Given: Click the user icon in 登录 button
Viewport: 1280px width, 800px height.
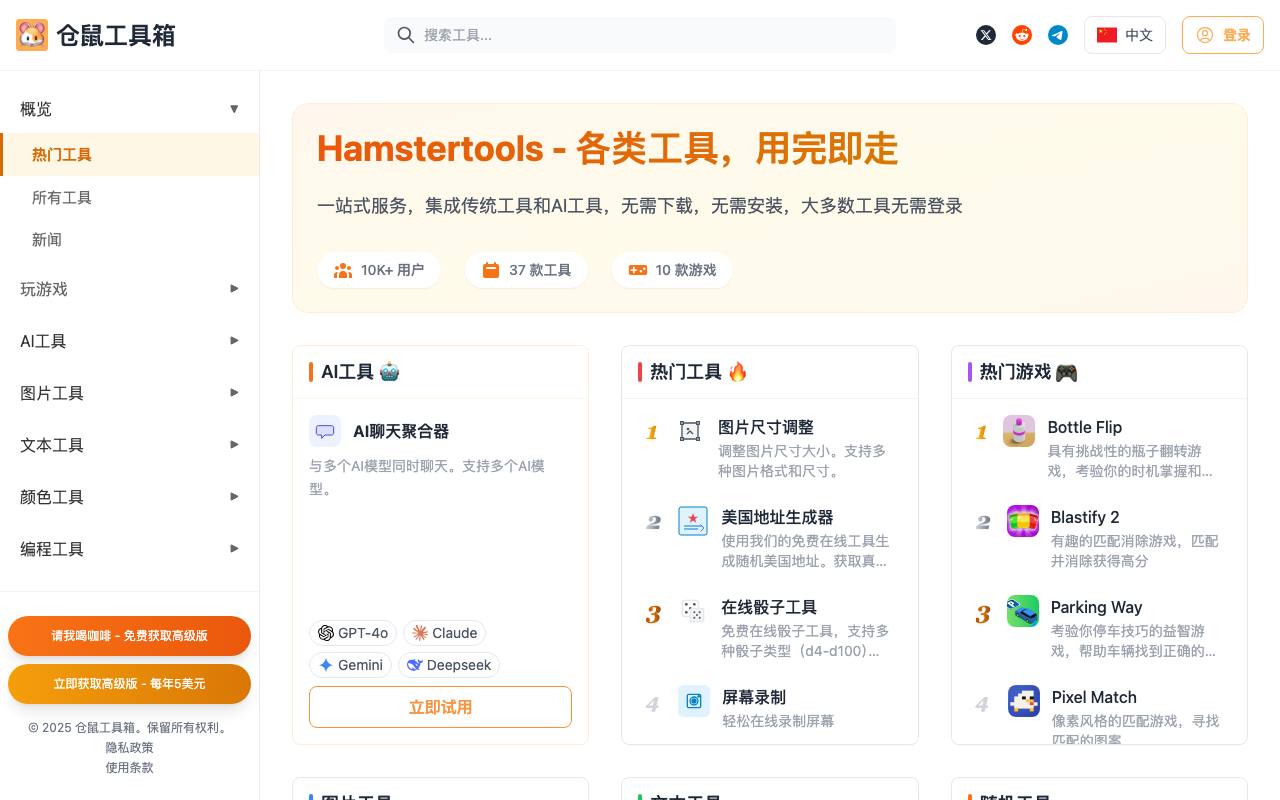Looking at the screenshot, I should click(x=1205, y=35).
